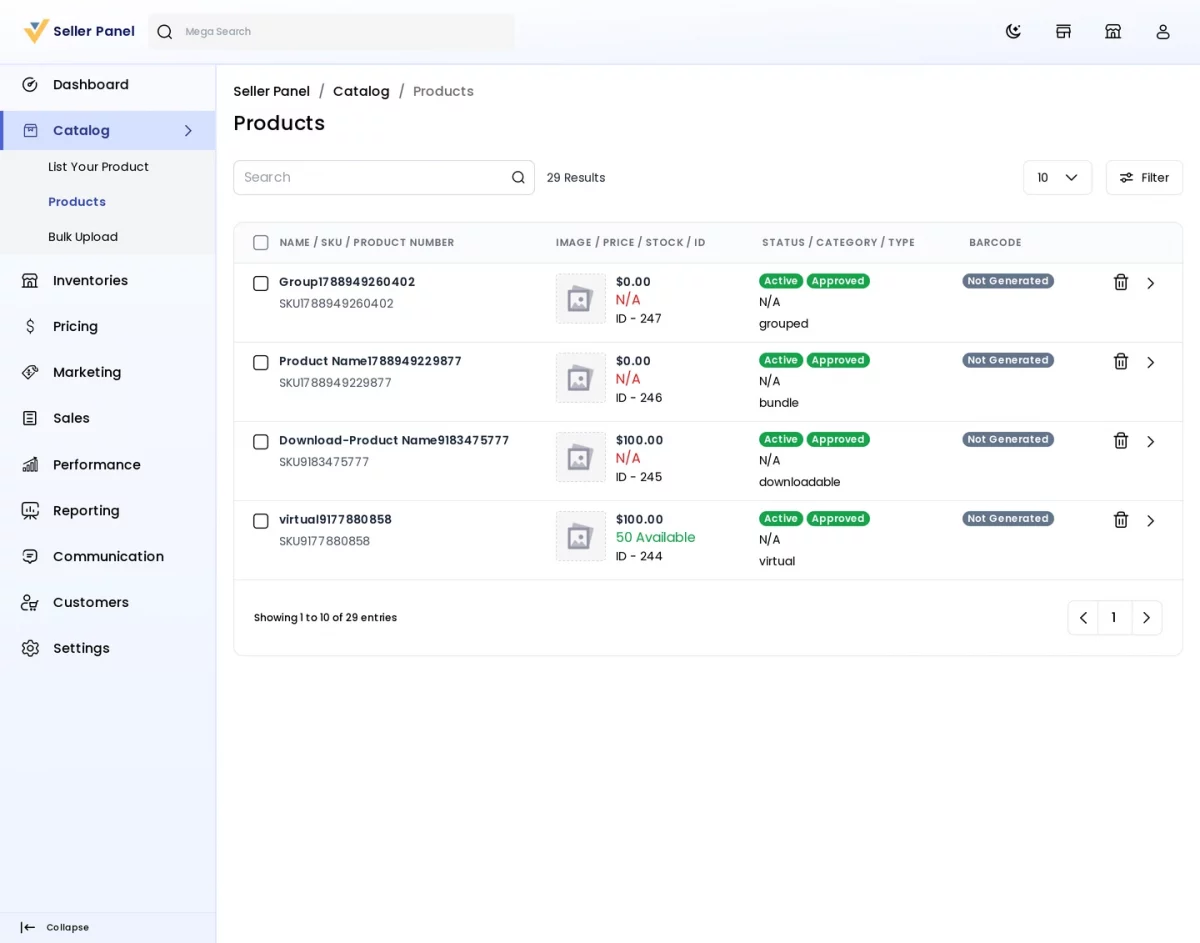Open List Your Product submenu item
The width and height of the screenshot is (1200, 943).
click(98, 167)
